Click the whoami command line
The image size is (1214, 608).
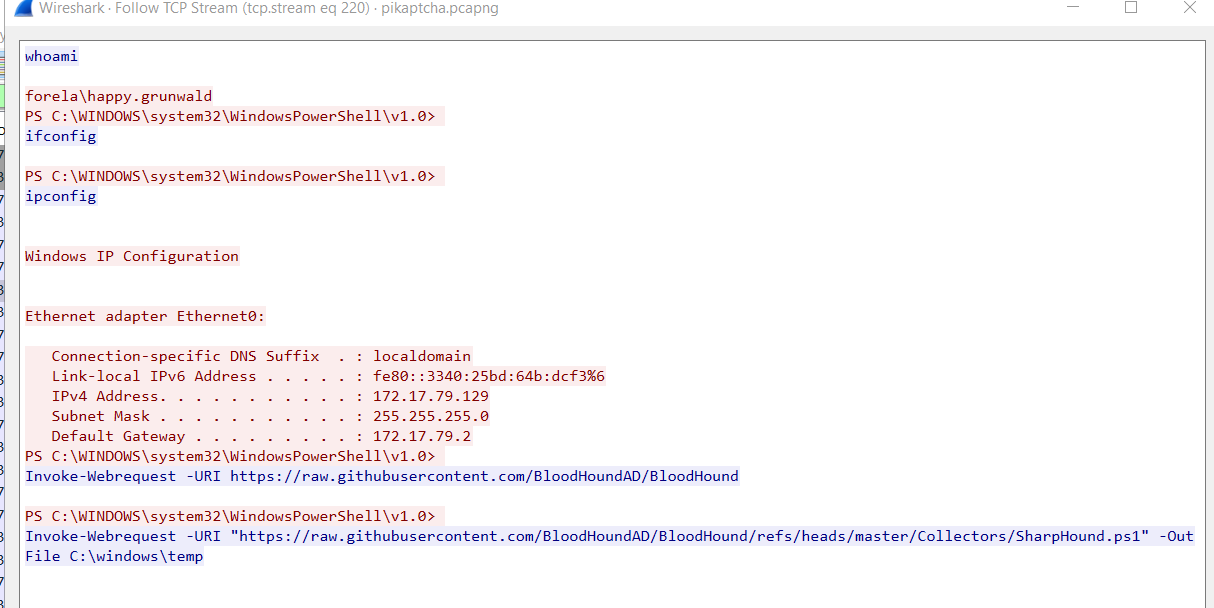[51, 56]
